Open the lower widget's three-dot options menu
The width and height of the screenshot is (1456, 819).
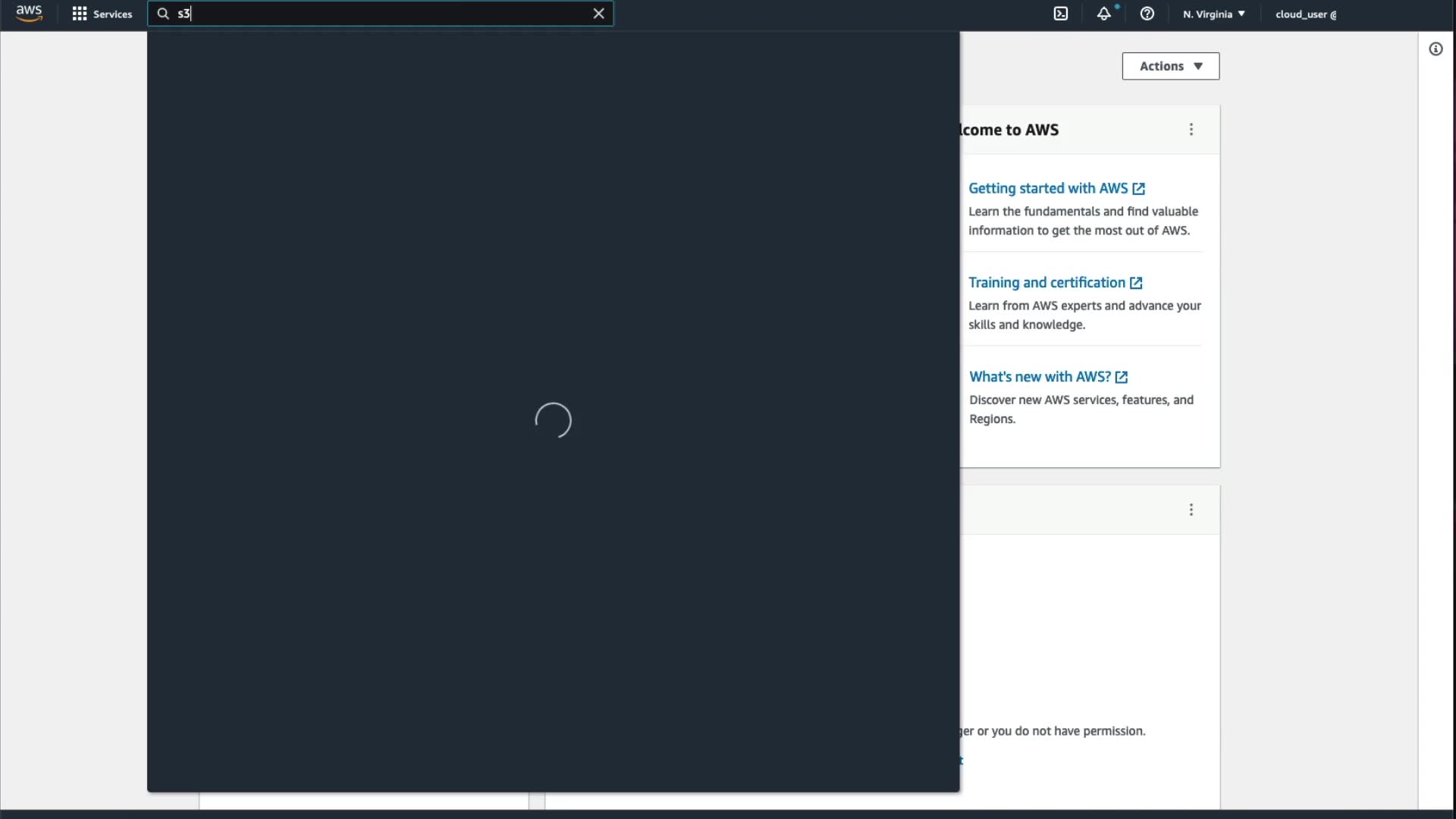[1191, 510]
